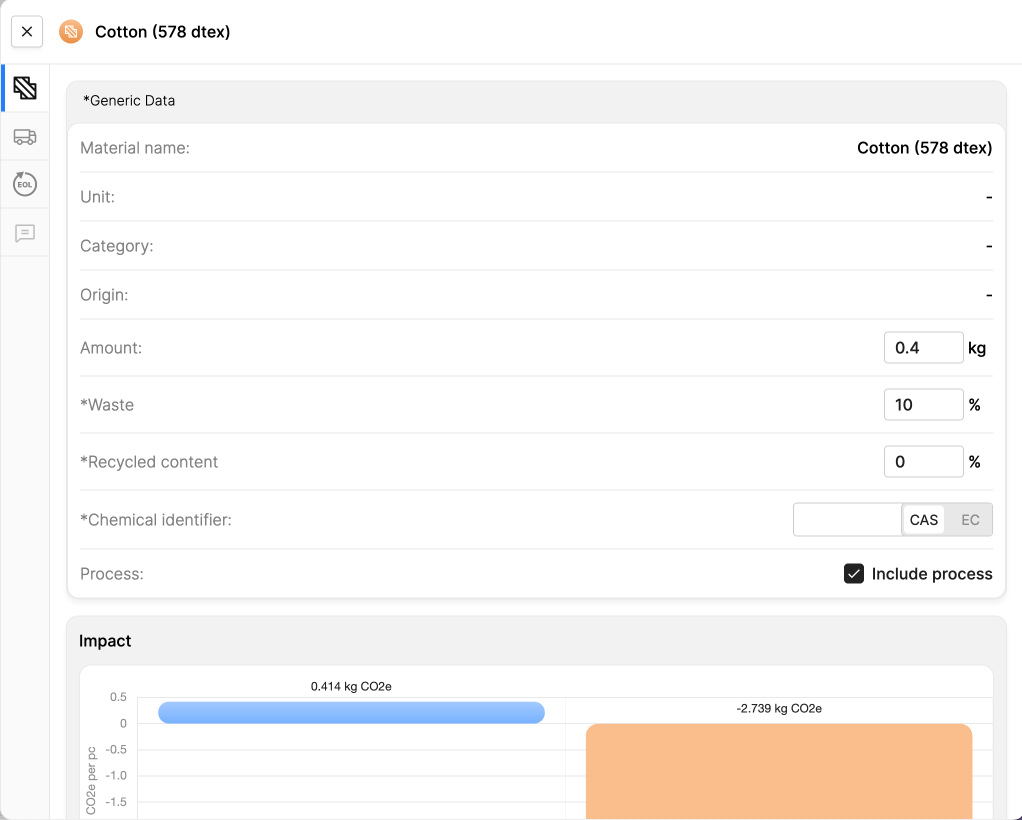Open the End-of-Life (EOL) panel

pos(25,184)
